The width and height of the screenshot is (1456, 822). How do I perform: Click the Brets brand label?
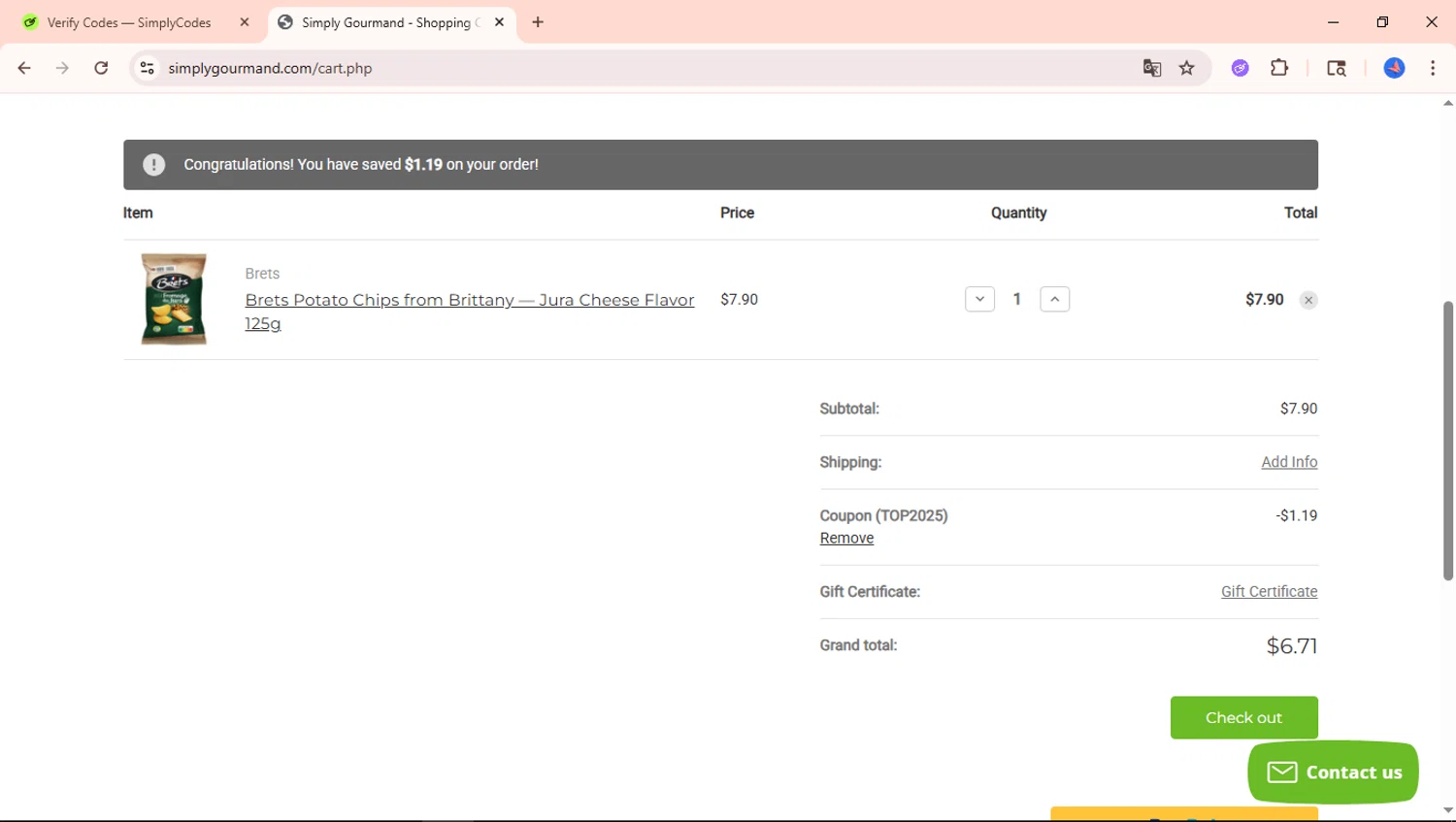(262, 274)
